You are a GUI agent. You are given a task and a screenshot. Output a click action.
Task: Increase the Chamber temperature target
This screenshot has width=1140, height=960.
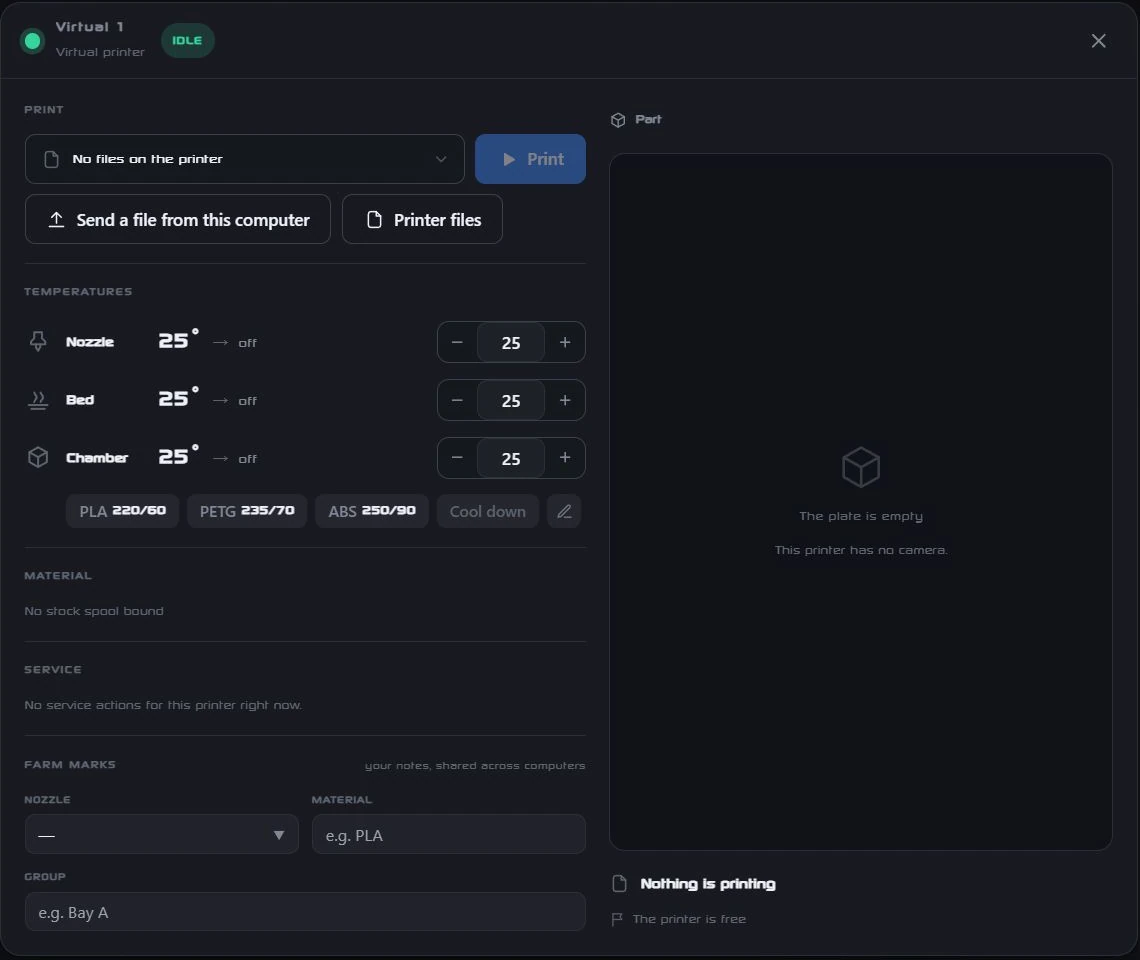[x=565, y=457]
